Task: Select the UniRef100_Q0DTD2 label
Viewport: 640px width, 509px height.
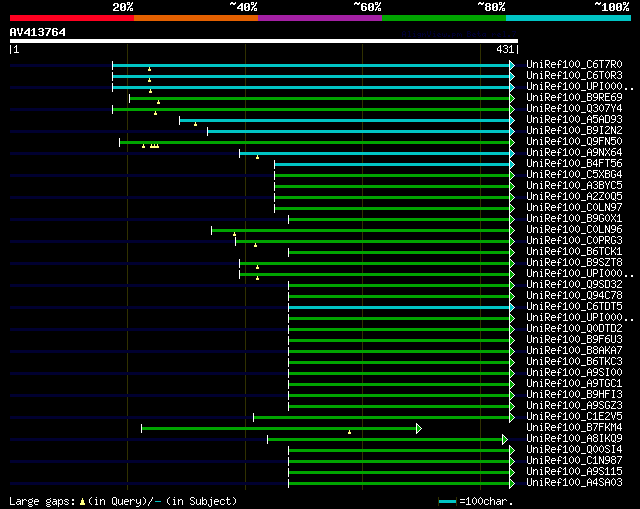Action: click(x=574, y=329)
